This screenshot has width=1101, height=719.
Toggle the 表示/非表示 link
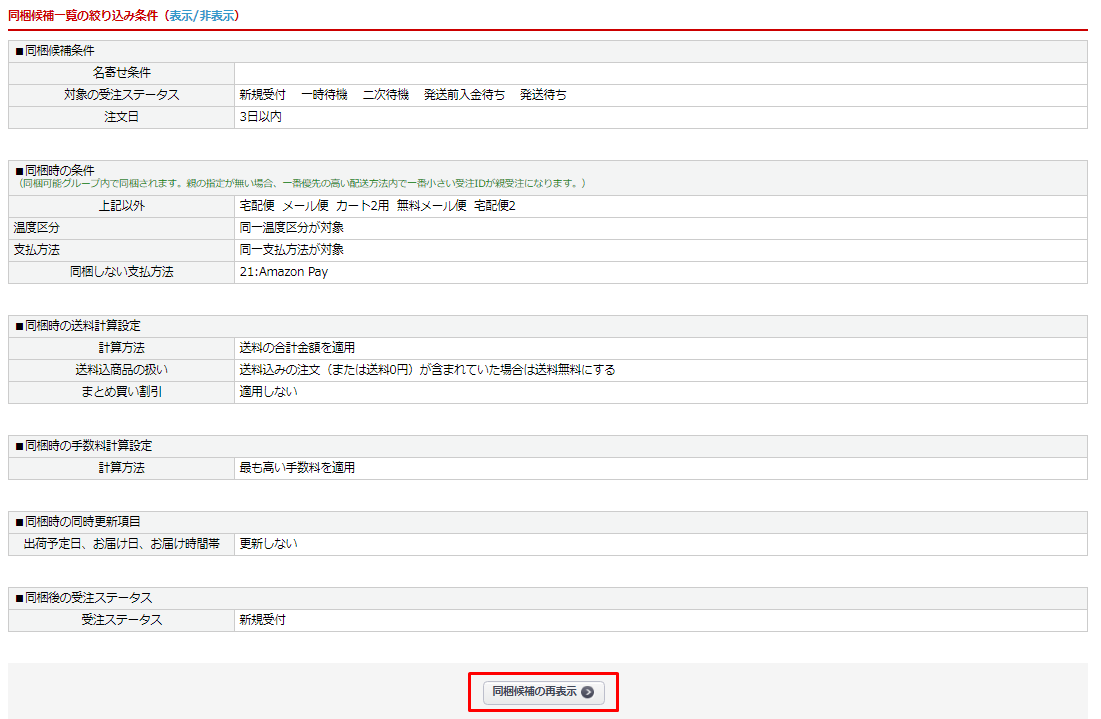[x=202, y=16]
